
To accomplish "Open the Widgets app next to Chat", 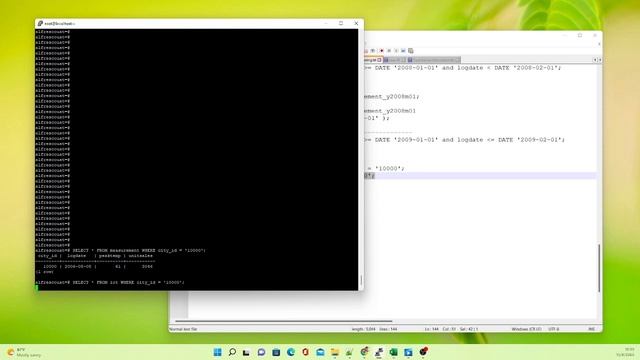I will click(276, 352).
